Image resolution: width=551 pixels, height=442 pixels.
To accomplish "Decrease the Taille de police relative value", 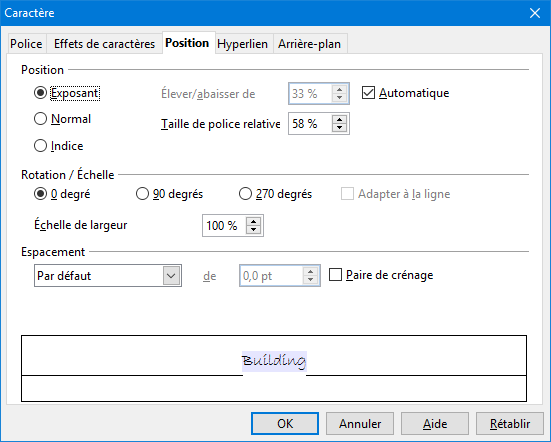I will click(339, 128).
